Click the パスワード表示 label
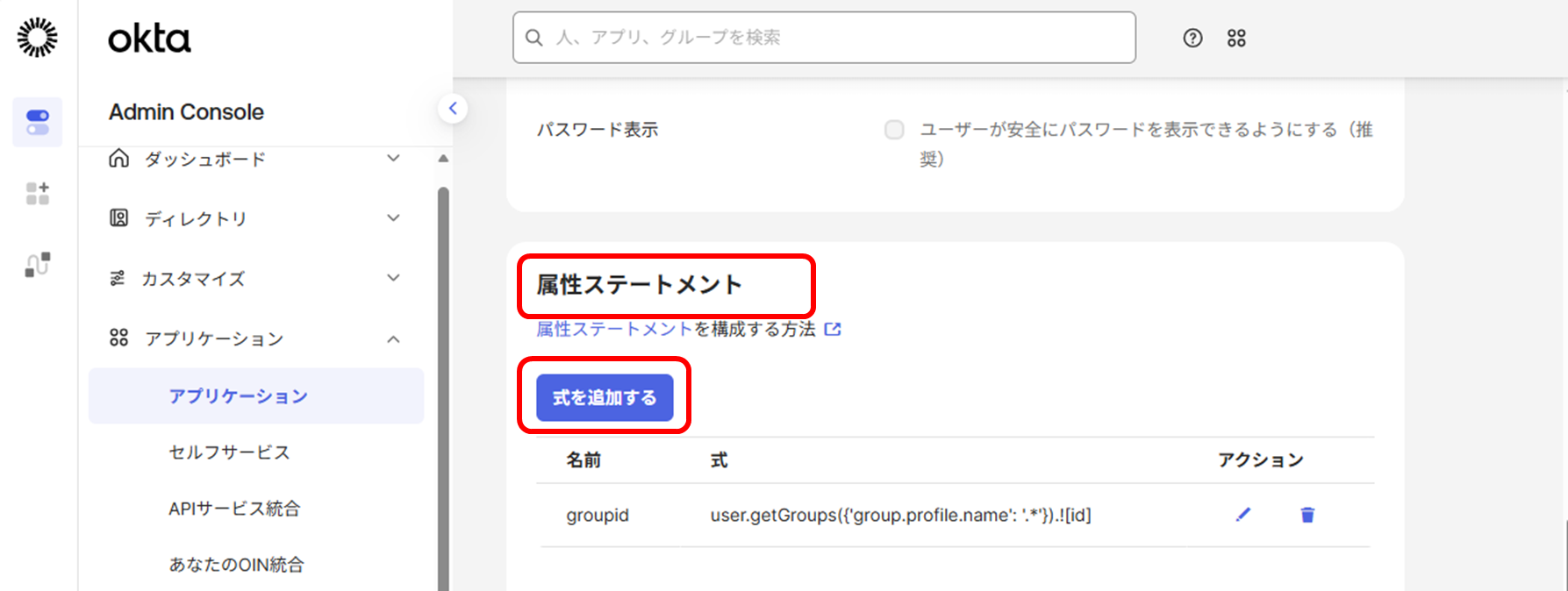The image size is (1568, 591). click(x=598, y=130)
